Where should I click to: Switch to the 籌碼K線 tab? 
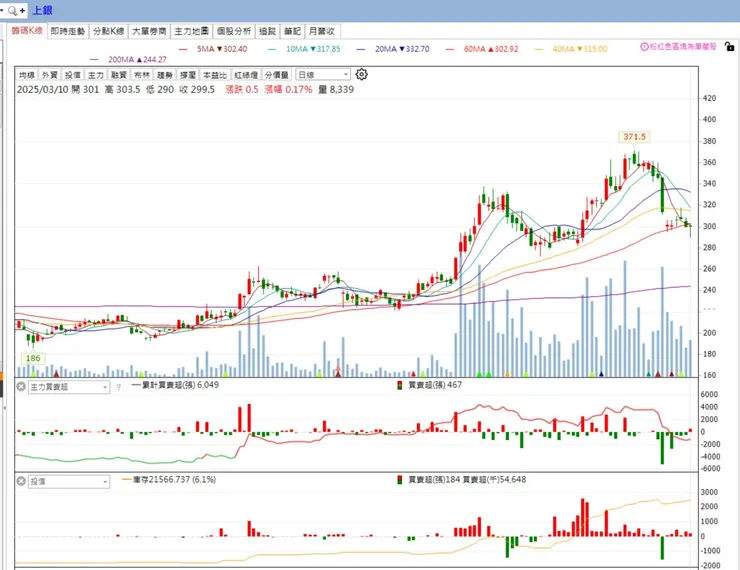coord(27,31)
